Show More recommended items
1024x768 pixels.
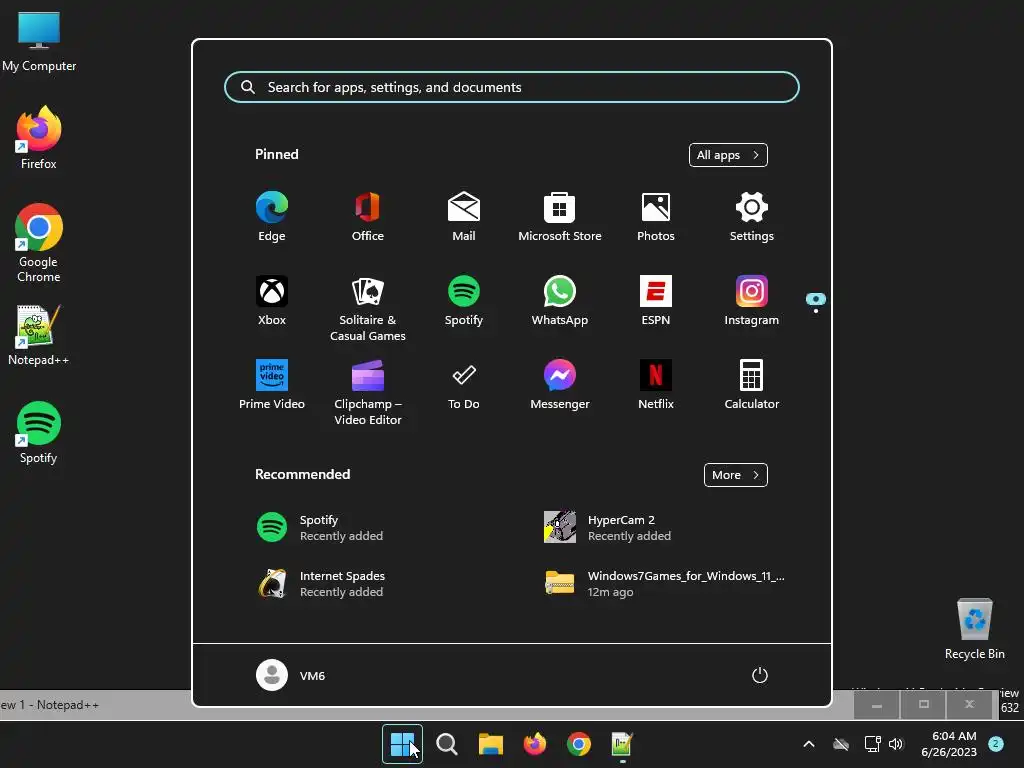[735, 475]
